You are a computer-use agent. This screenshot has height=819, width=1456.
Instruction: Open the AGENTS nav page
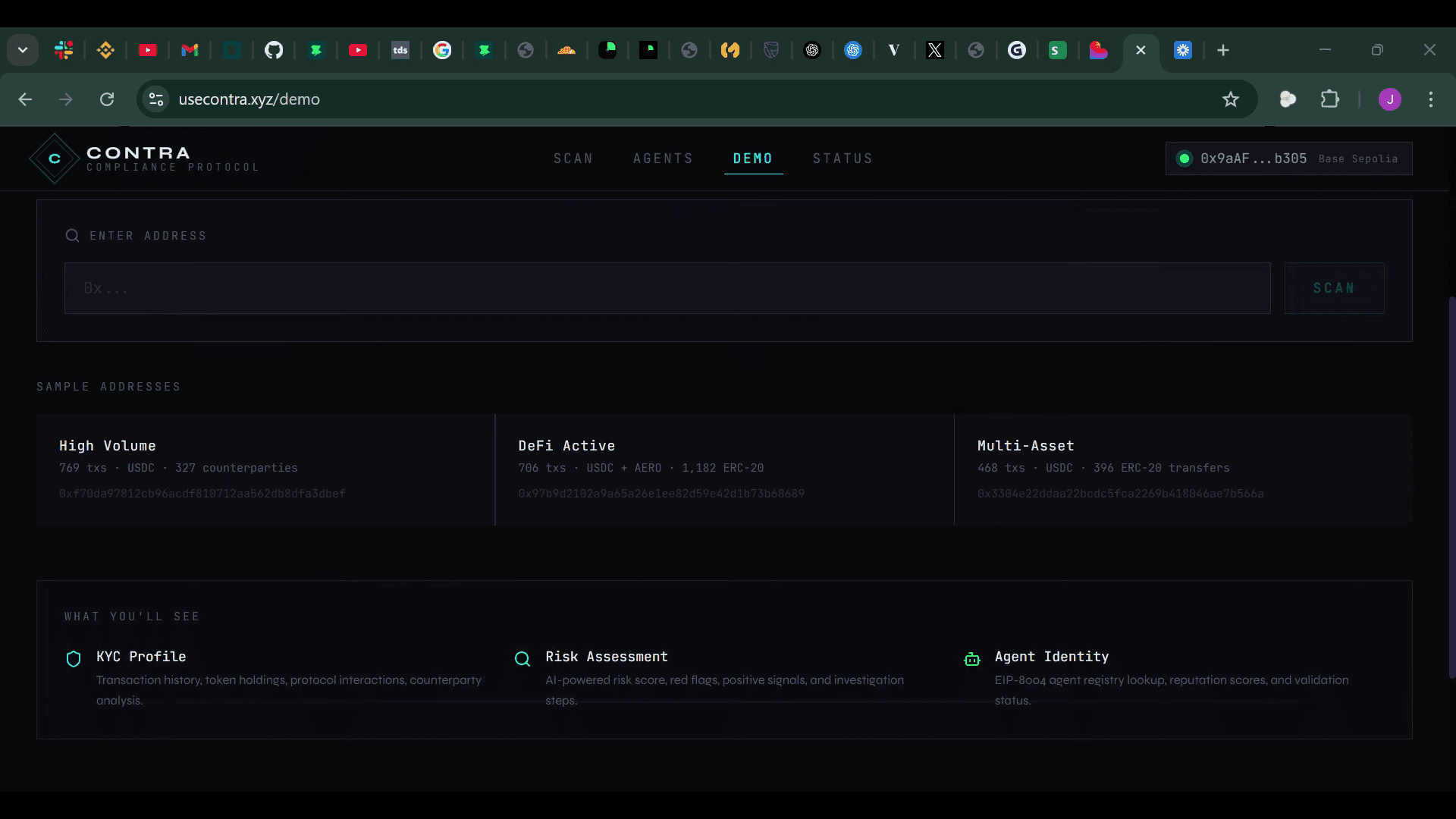(663, 158)
